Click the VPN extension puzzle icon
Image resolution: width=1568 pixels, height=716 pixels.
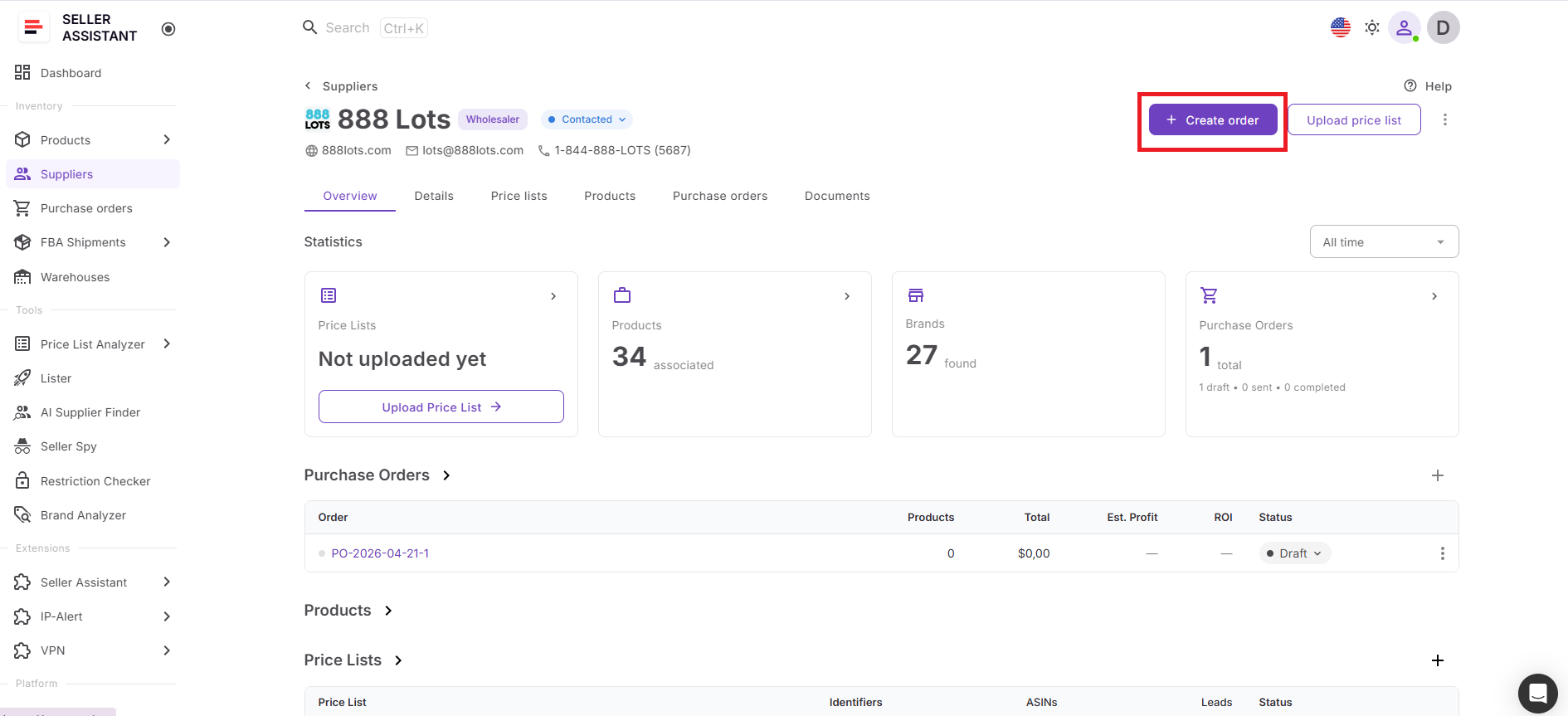pos(22,650)
